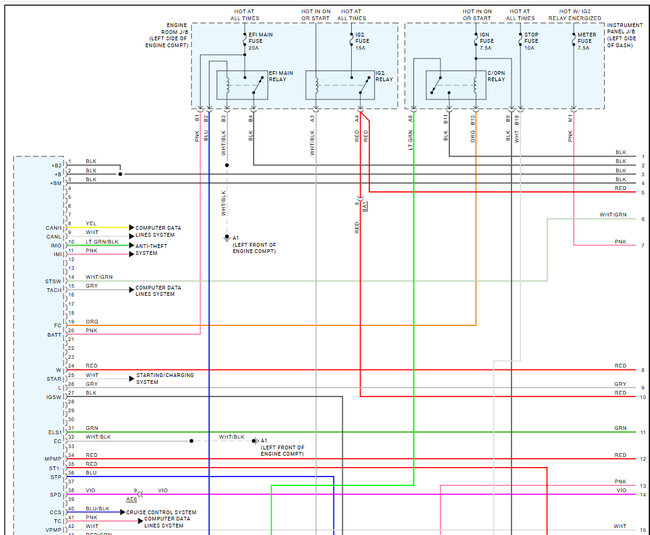Viewport: 650px width, 535px height.
Task: Click HOT W/ IG2 RELAY ENERGIZED label
Action: pos(575,15)
